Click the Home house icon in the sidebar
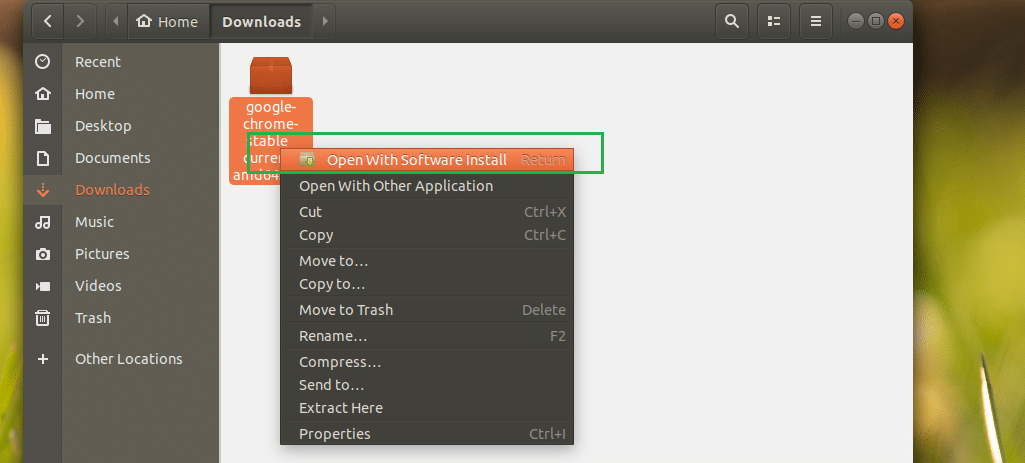The width and height of the screenshot is (1025, 463). (42, 94)
